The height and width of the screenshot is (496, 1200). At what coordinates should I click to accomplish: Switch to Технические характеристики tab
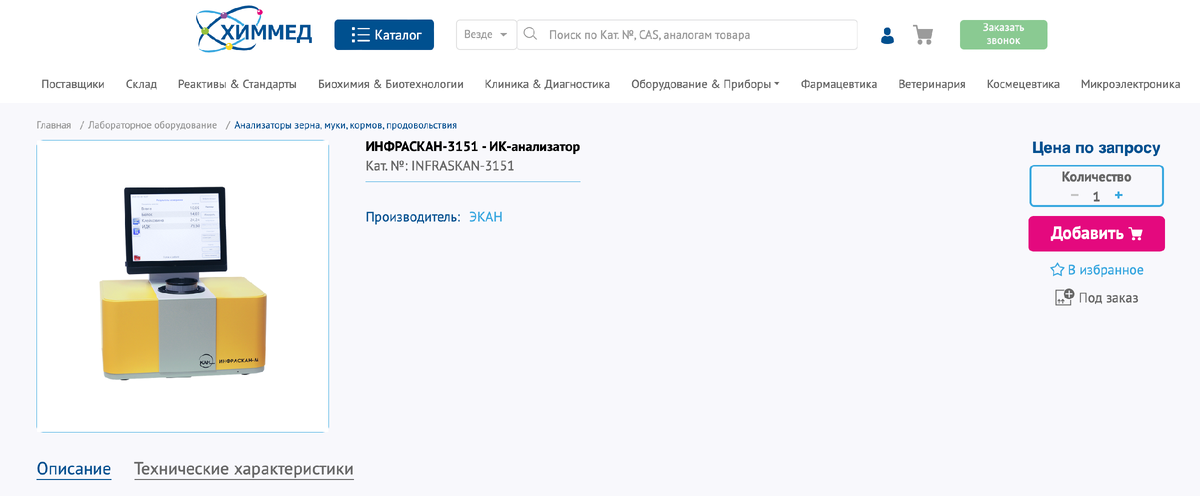pos(244,469)
